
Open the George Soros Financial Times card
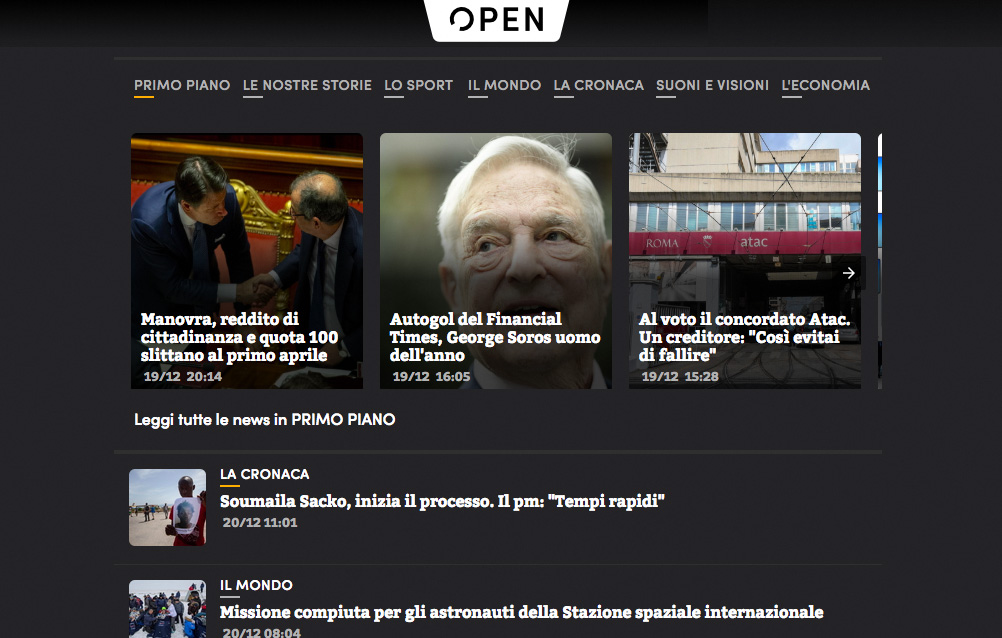click(496, 261)
